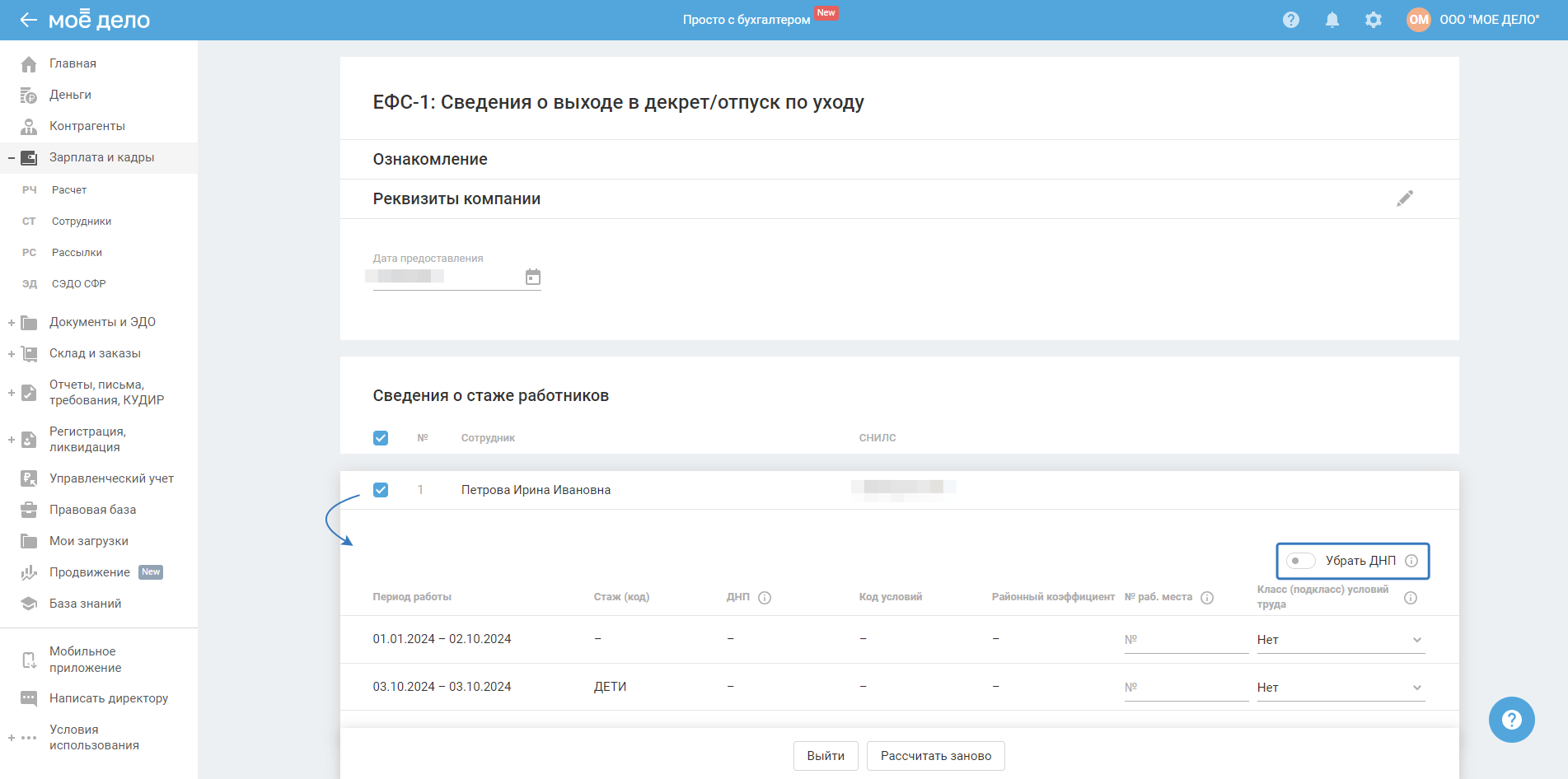Toggle the Убрать ДНП switch
Screen dimensions: 1568x779
tap(1300, 561)
